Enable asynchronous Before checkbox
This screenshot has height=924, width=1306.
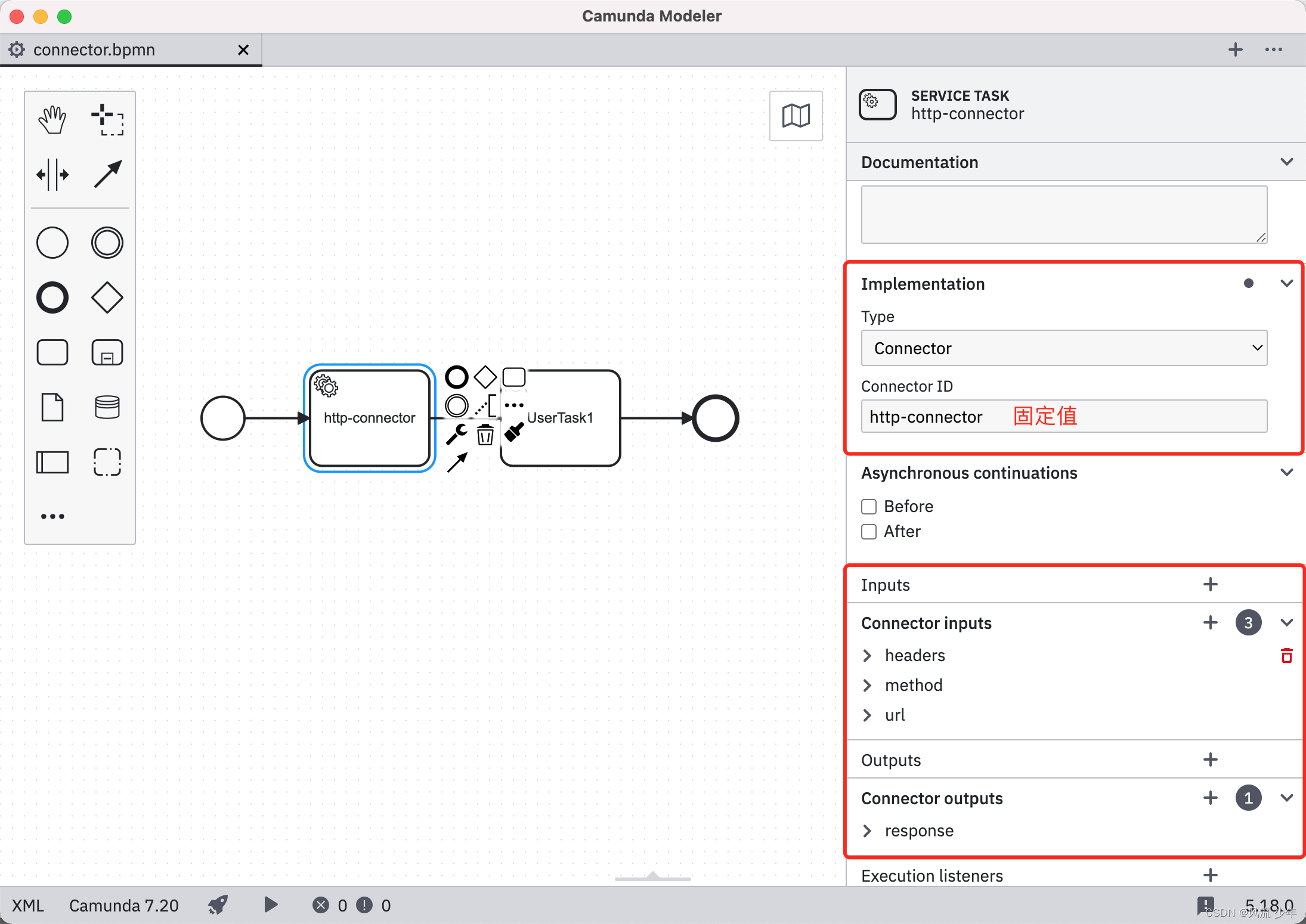pos(869,507)
